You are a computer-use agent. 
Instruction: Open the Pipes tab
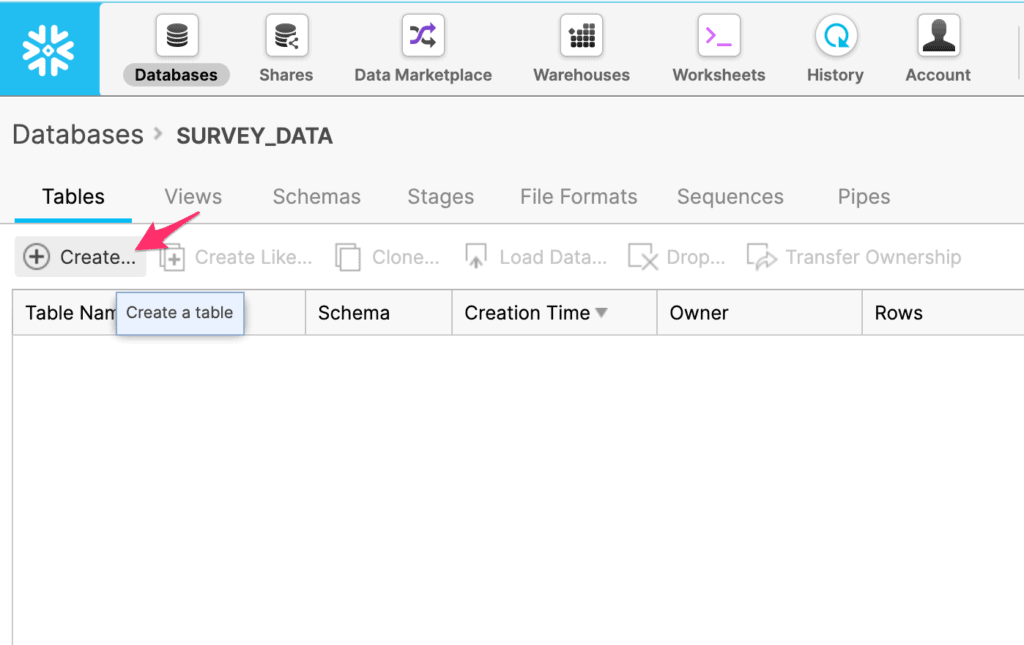point(863,197)
